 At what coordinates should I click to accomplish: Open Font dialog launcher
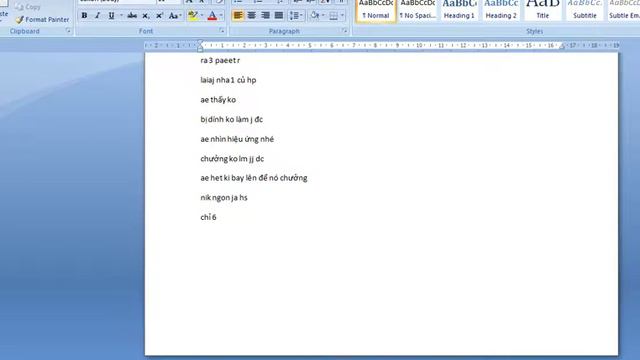[x=222, y=31]
